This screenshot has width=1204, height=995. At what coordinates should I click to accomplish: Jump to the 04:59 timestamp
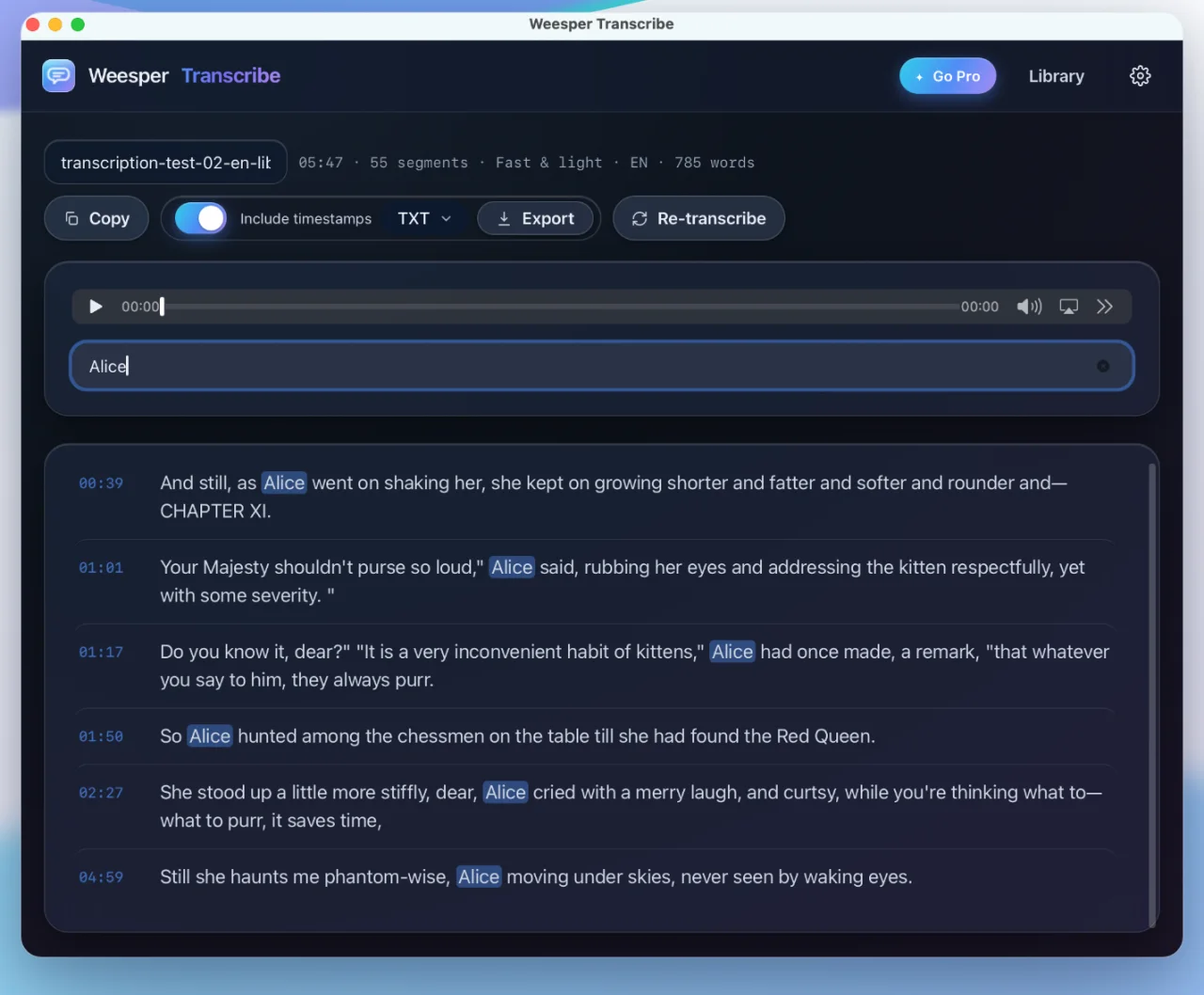point(101,877)
